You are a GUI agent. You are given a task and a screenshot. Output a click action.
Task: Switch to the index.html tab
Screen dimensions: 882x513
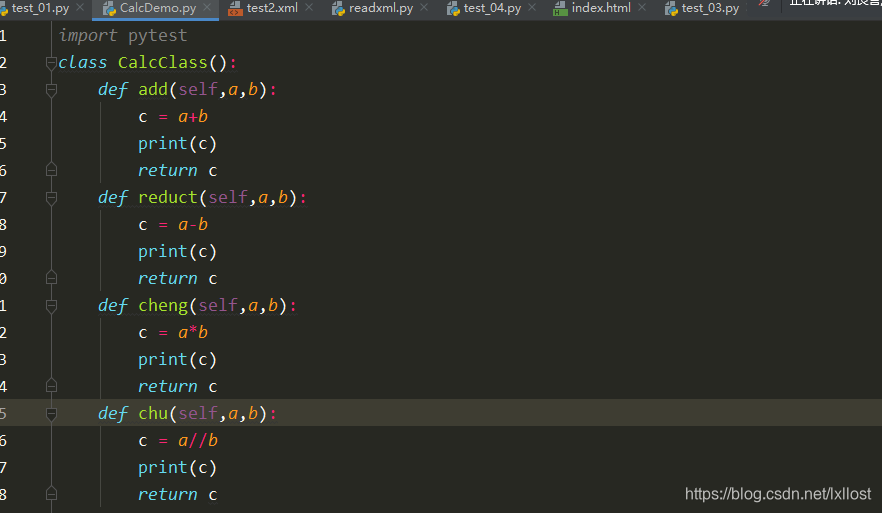click(601, 8)
